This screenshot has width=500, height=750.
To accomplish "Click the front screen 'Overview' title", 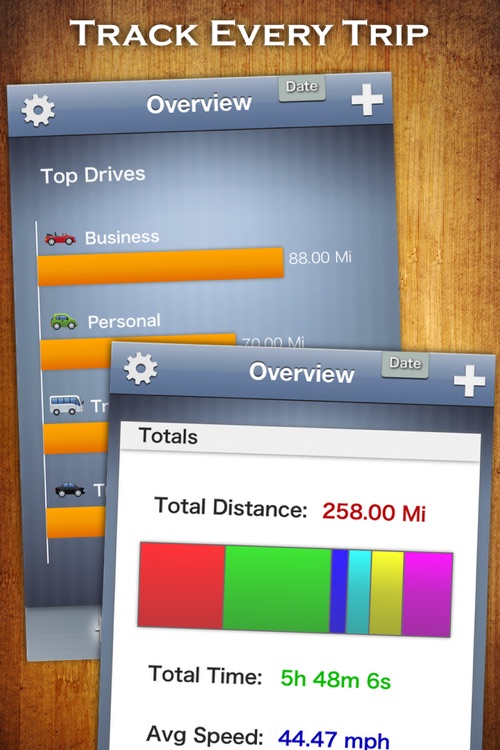I will click(x=301, y=373).
